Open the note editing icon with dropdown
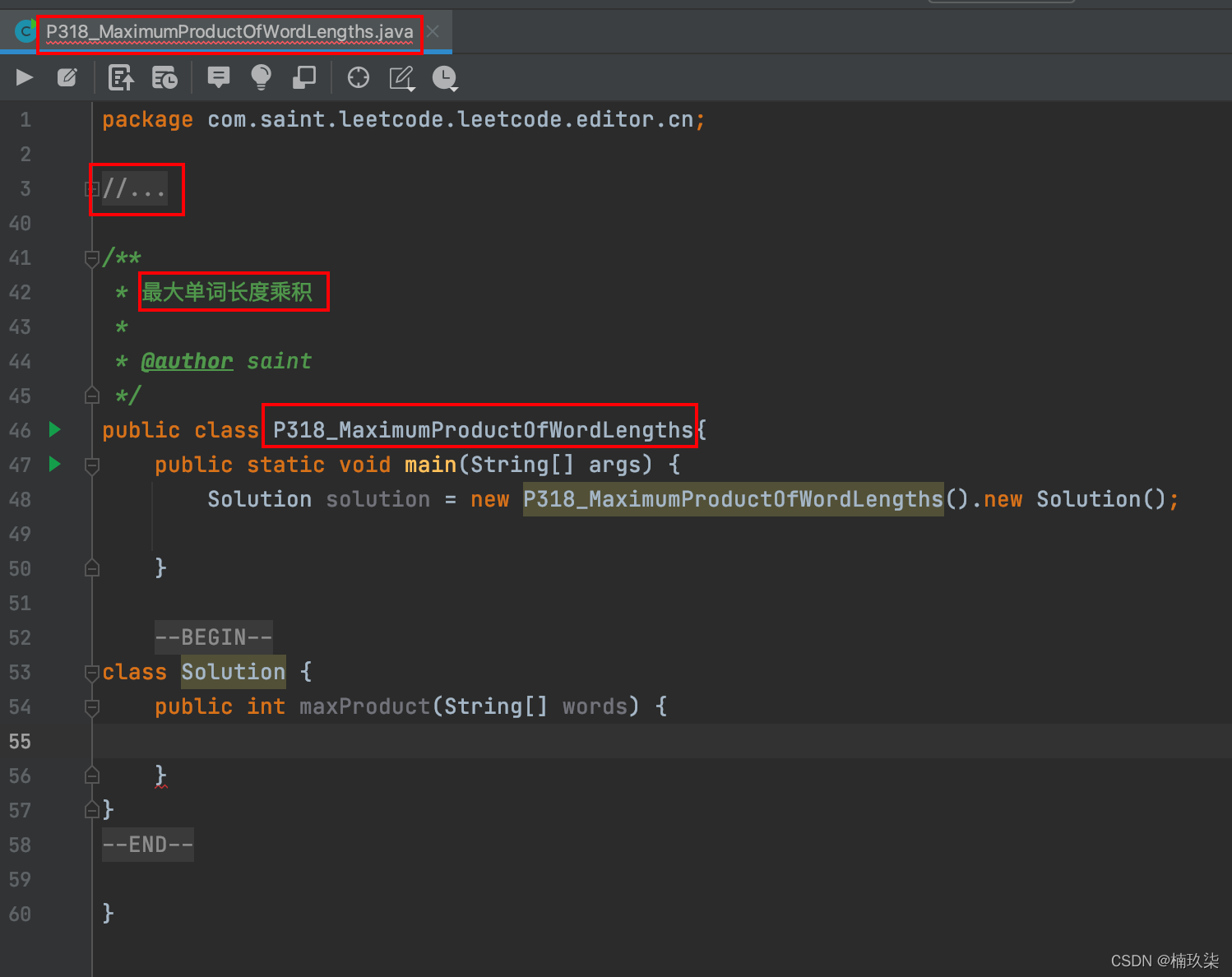Viewport: 1232px width, 977px height. 401,77
